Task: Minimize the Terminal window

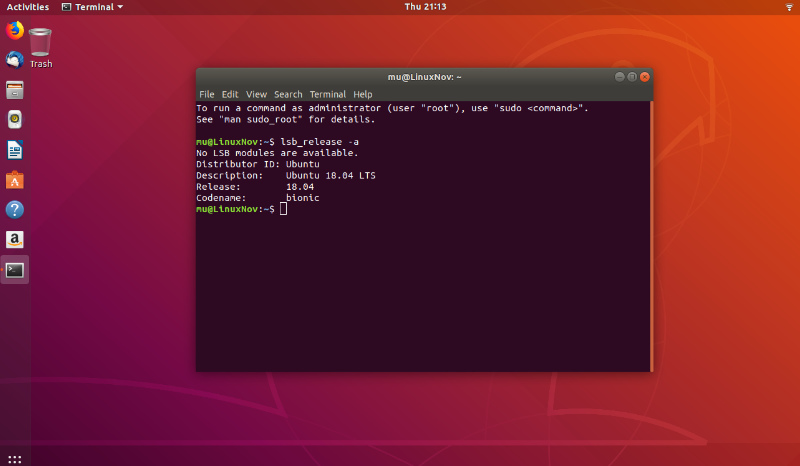Action: tap(619, 77)
